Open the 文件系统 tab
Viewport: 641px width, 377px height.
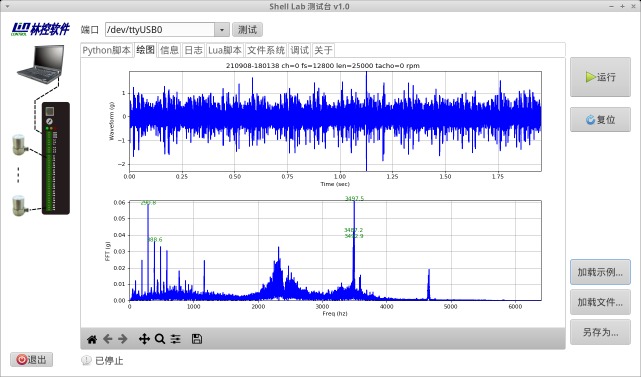click(x=266, y=50)
